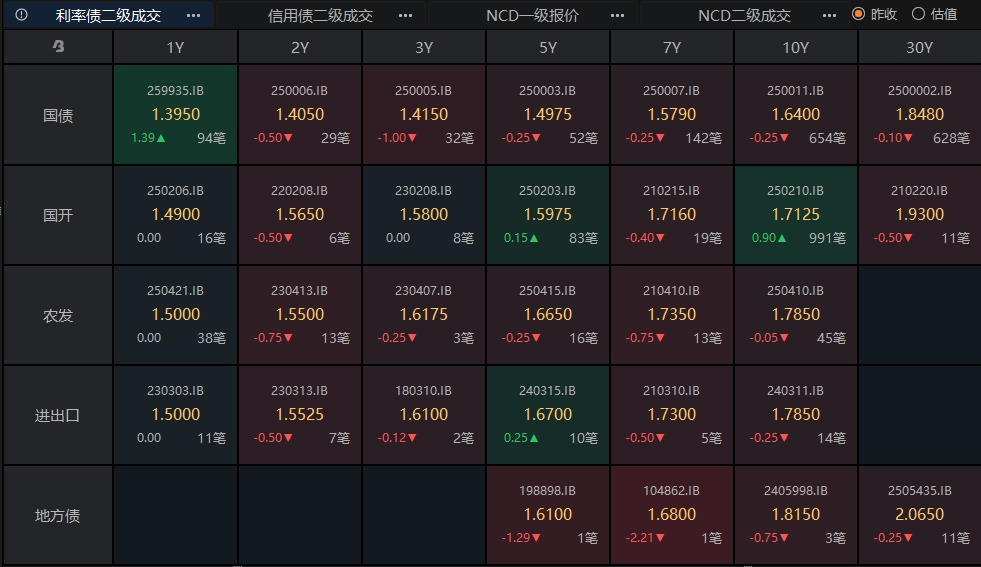
Task: Switch to the NCD一级报价 tab
Action: point(532,16)
